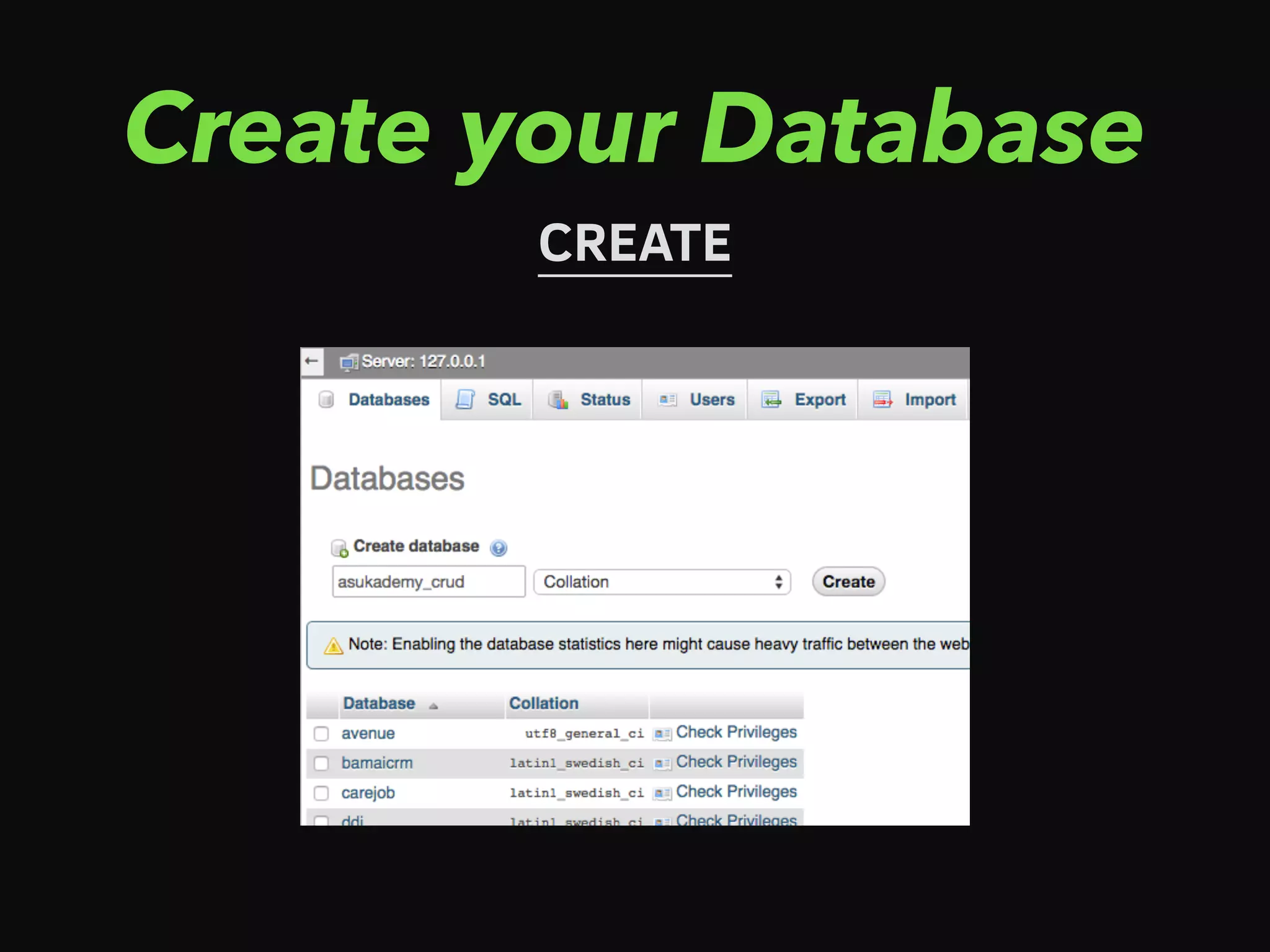This screenshot has width=1270, height=952.
Task: Sort by the Collation column header
Action: [544, 703]
